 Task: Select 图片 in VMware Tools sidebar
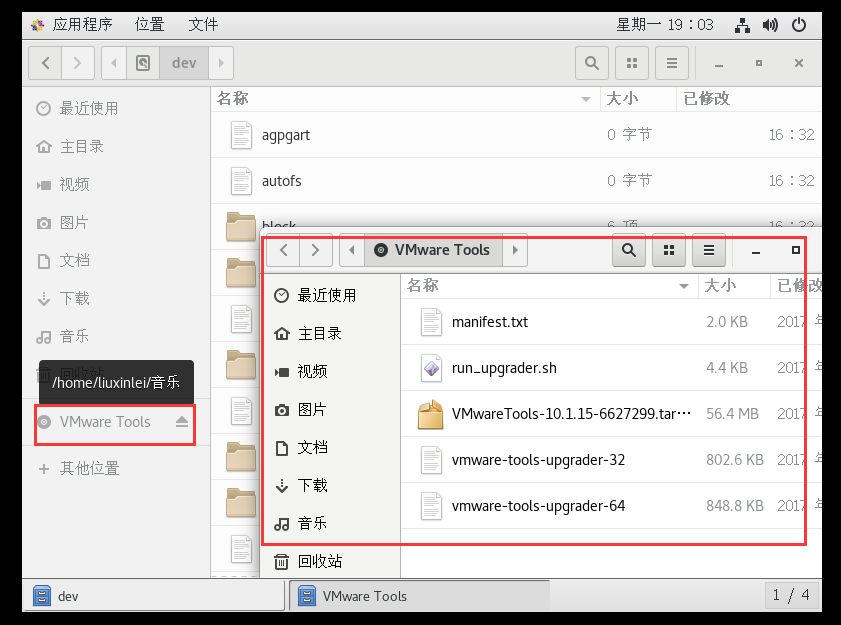pyautogui.click(x=330, y=409)
